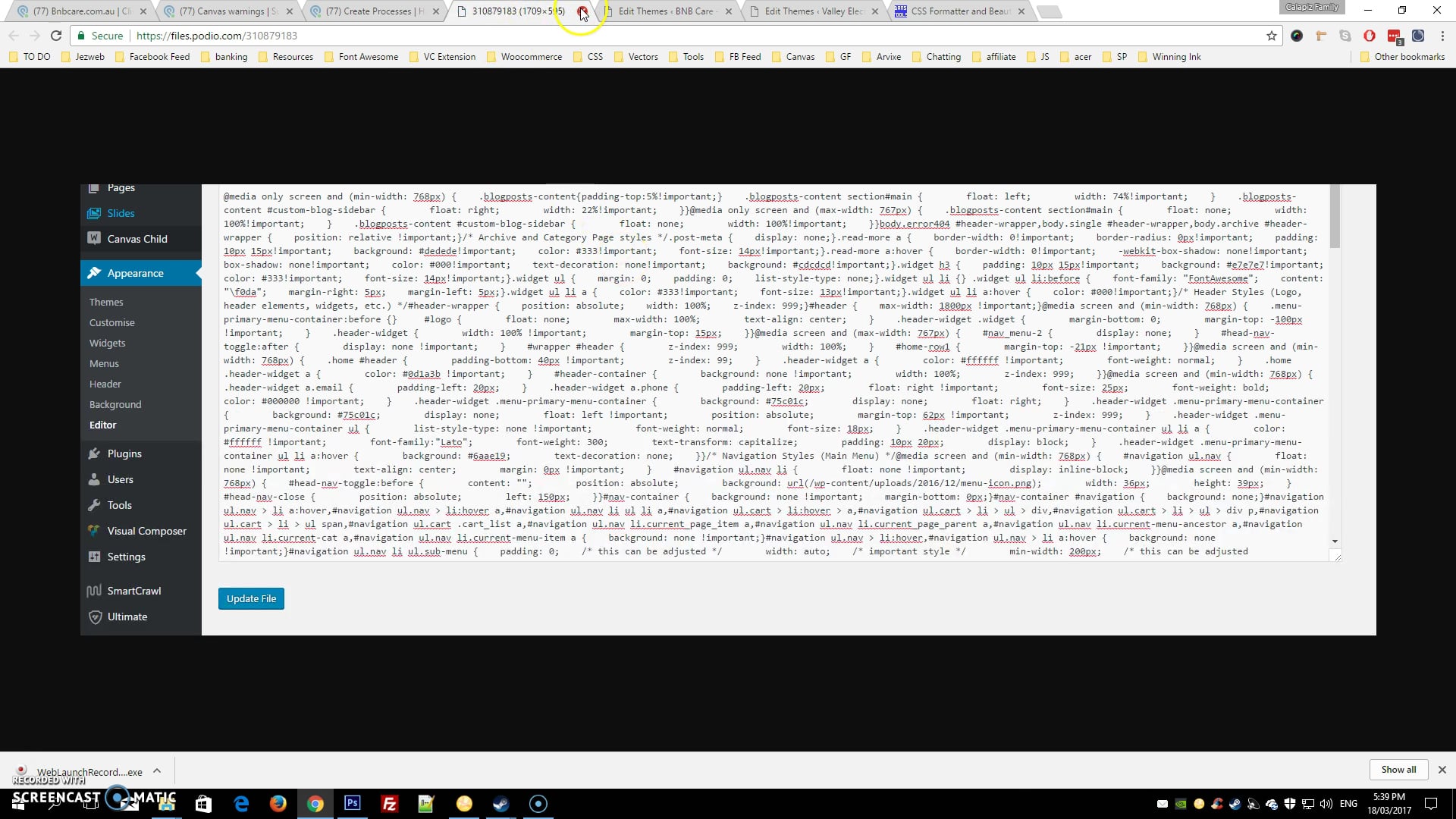Click the volume icon in system tray

click(1326, 803)
